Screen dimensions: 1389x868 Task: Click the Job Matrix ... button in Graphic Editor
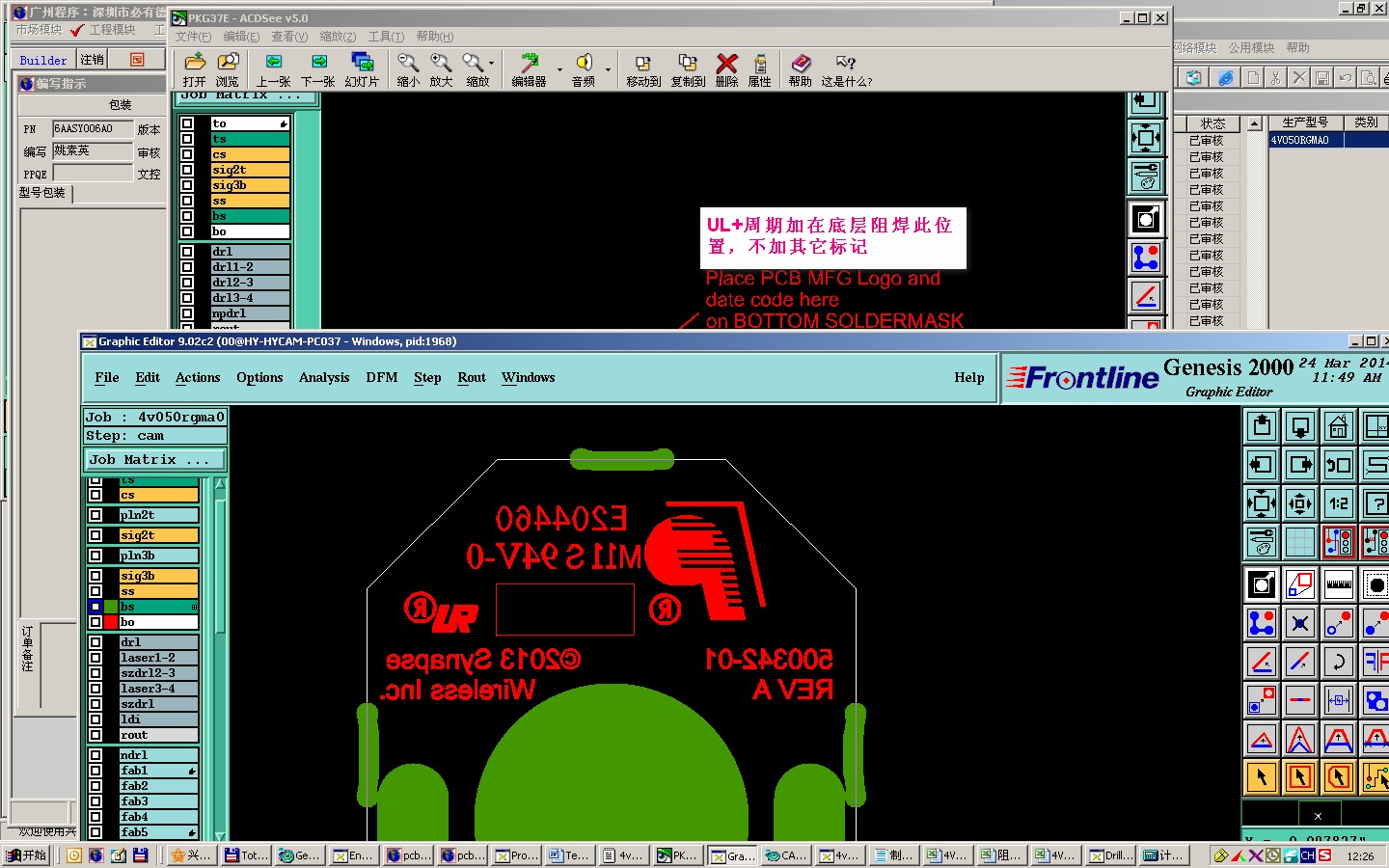click(154, 460)
